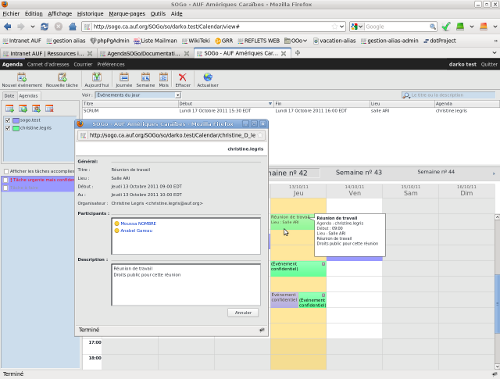Click the event search magnifier icon
Image resolution: width=500 pixels, height=379 pixels.
pos(406,95)
